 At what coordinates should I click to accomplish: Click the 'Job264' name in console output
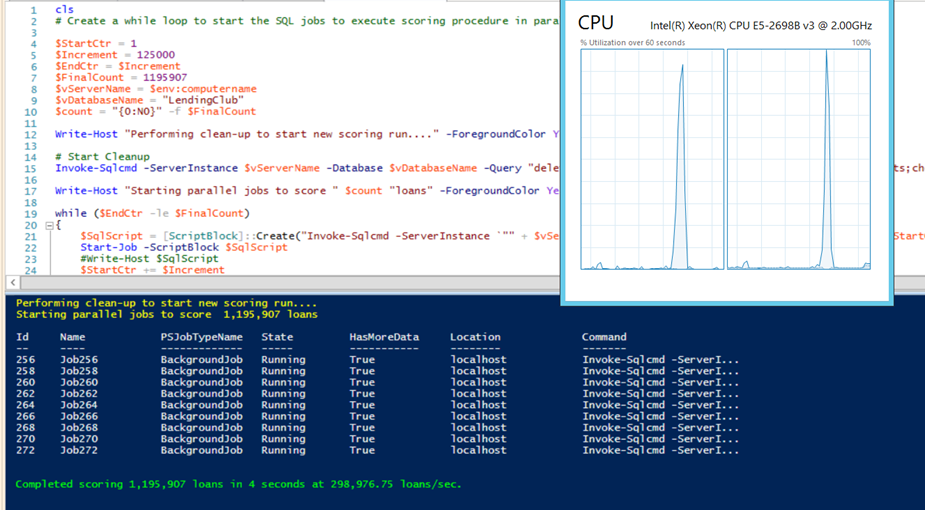(79, 404)
